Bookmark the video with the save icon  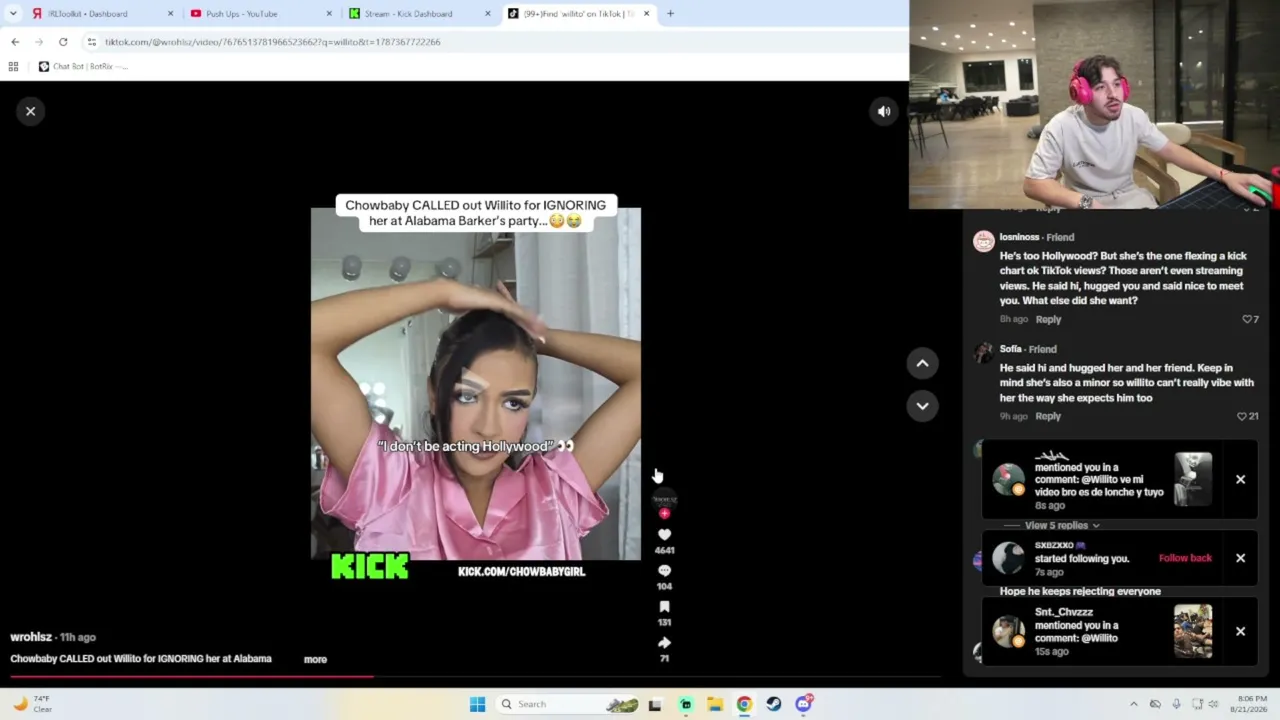pos(664,607)
